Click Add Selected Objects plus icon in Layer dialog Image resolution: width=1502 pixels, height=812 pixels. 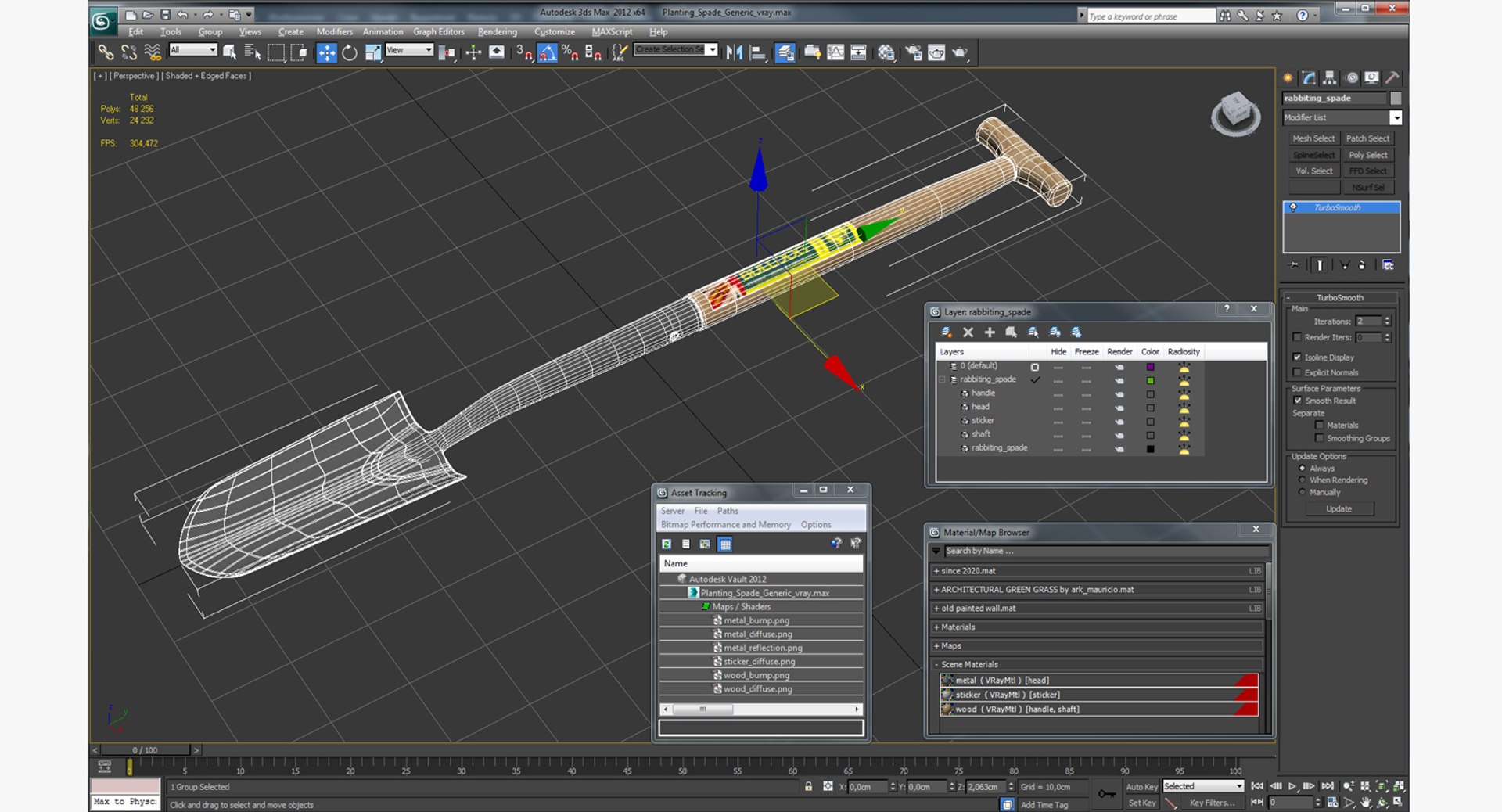click(990, 332)
